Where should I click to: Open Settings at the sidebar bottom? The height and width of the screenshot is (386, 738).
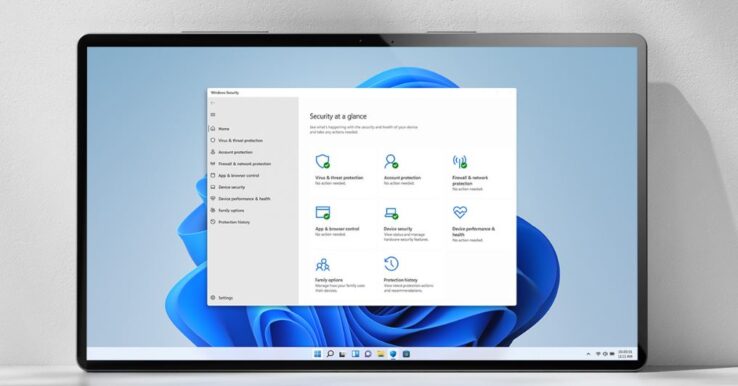221,298
